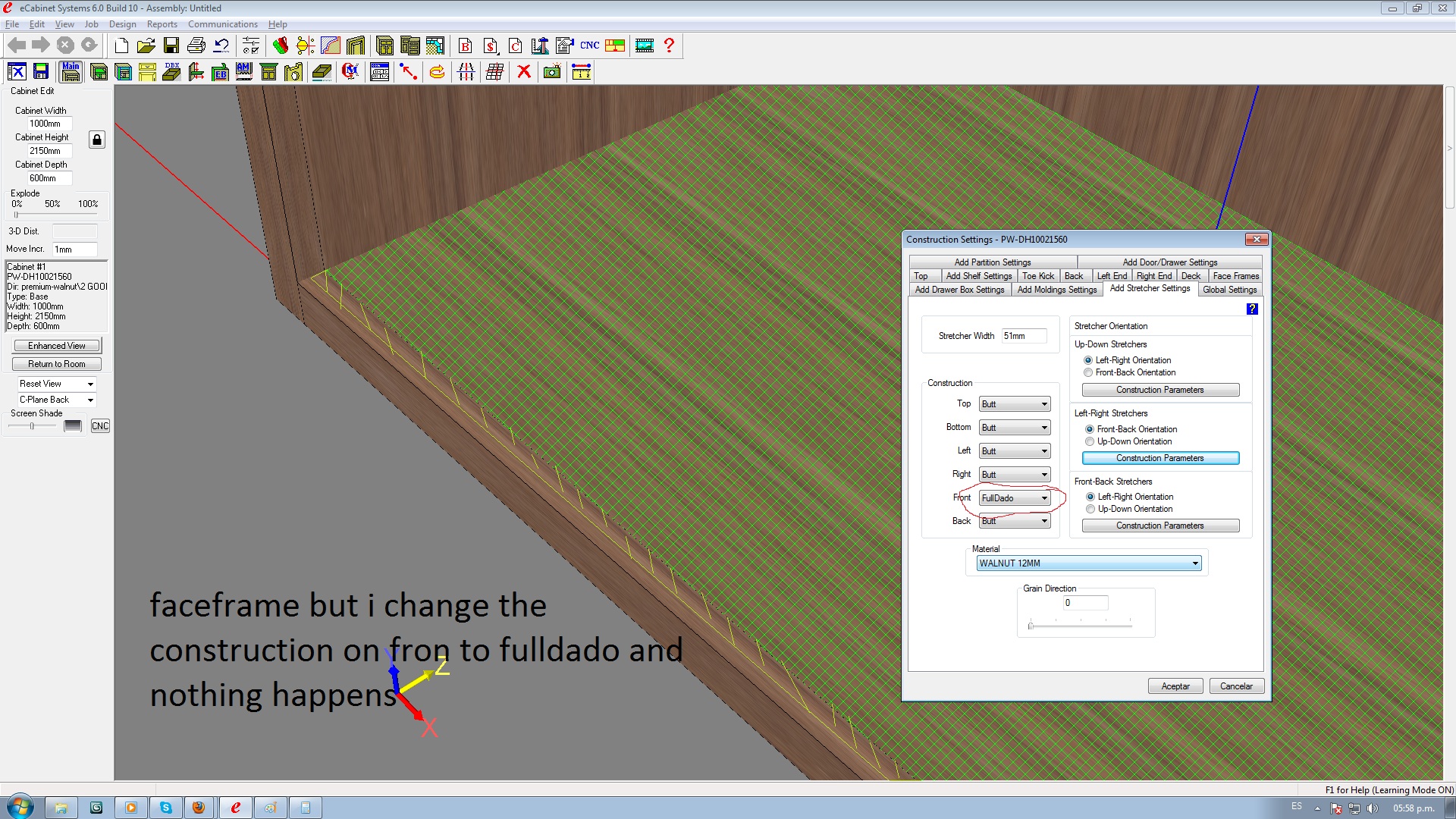Click the CNC toolbar icon
1456x819 pixels.
point(589,45)
